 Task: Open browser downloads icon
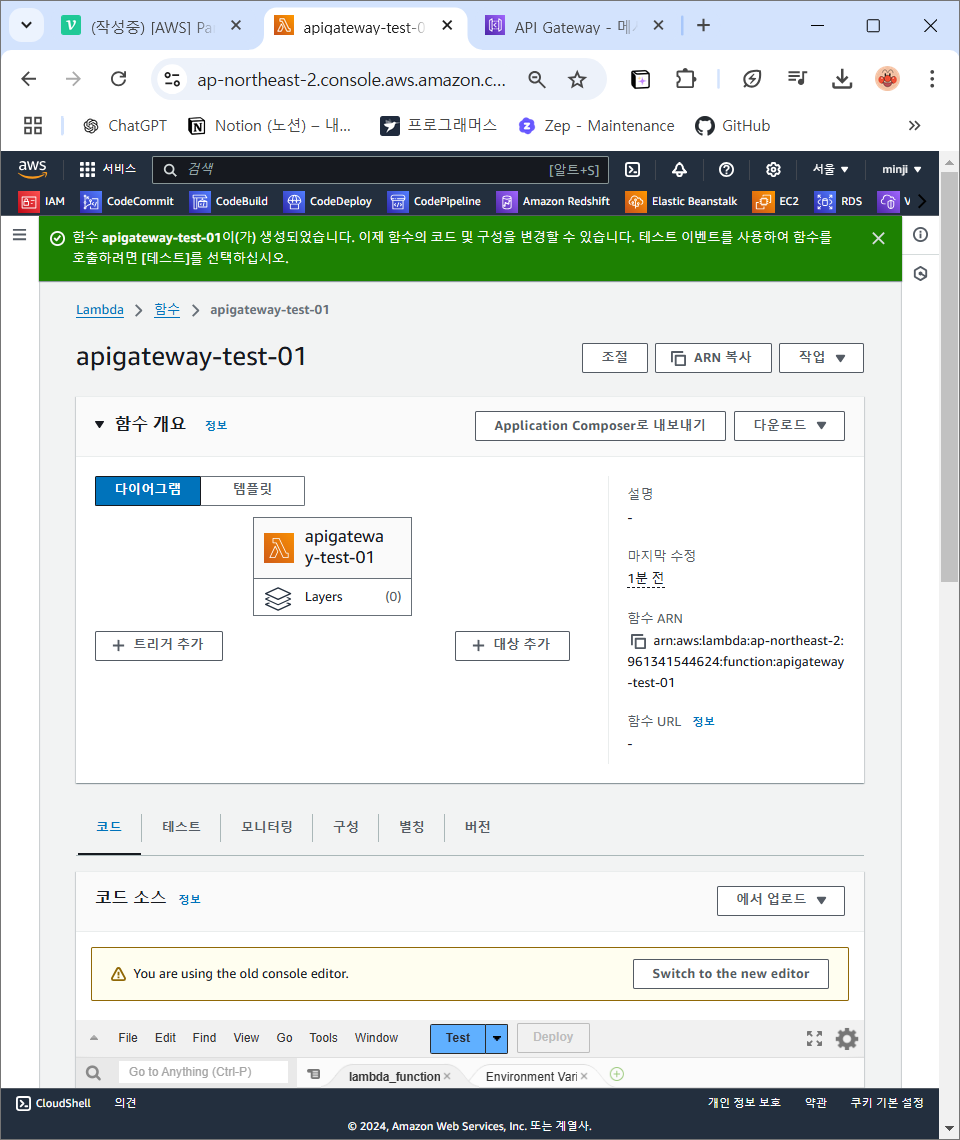click(x=842, y=79)
